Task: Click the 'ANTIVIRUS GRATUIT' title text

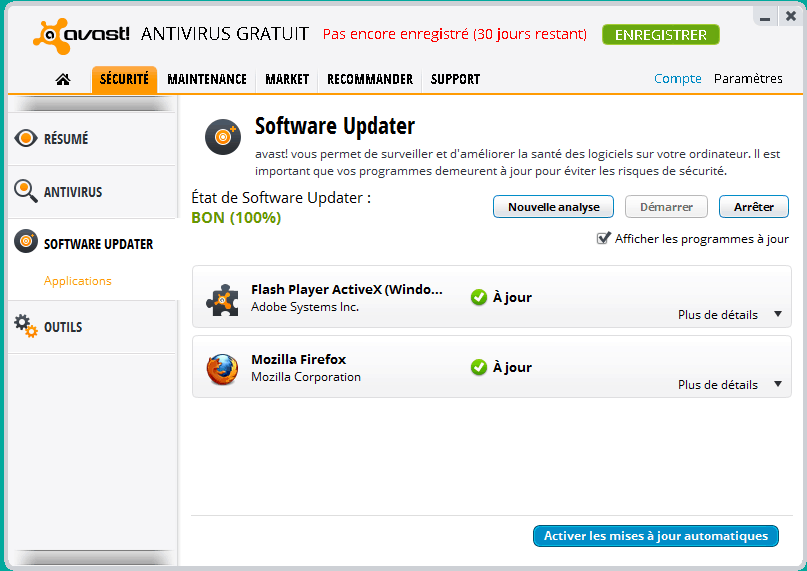Action: click(225, 34)
